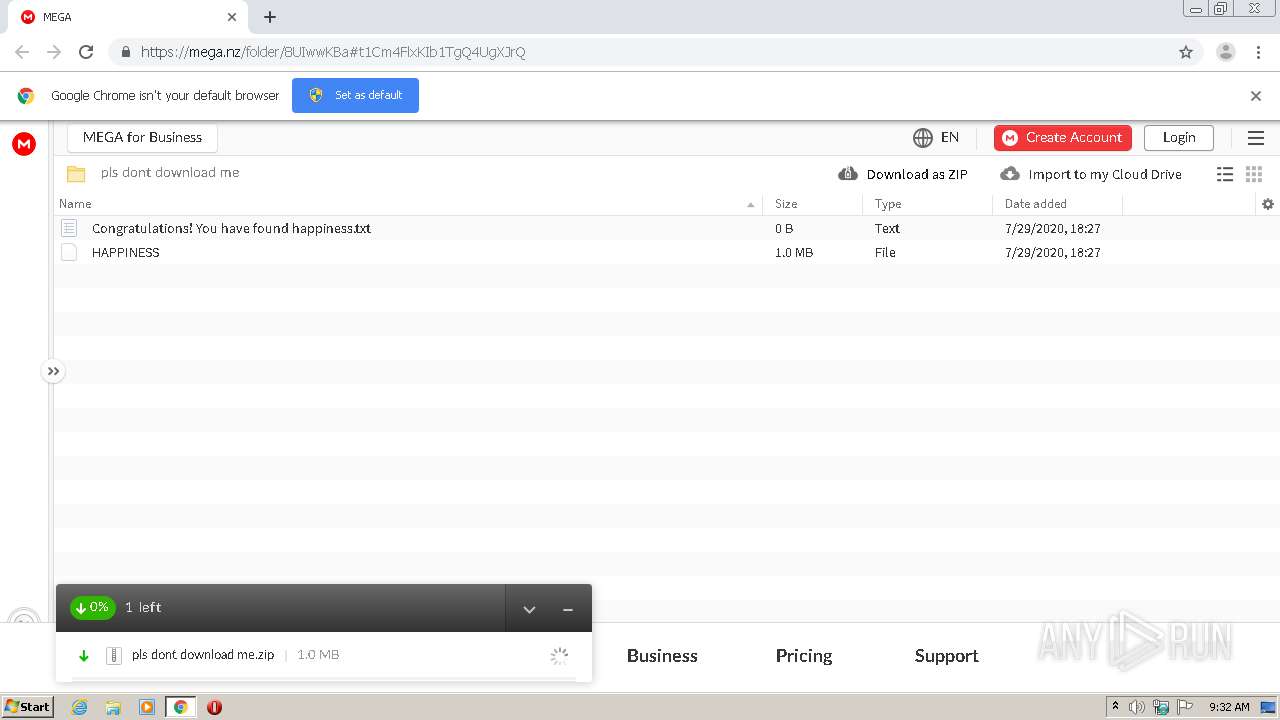1280x720 pixels.
Task: Open media player from taskbar
Action: point(147,707)
